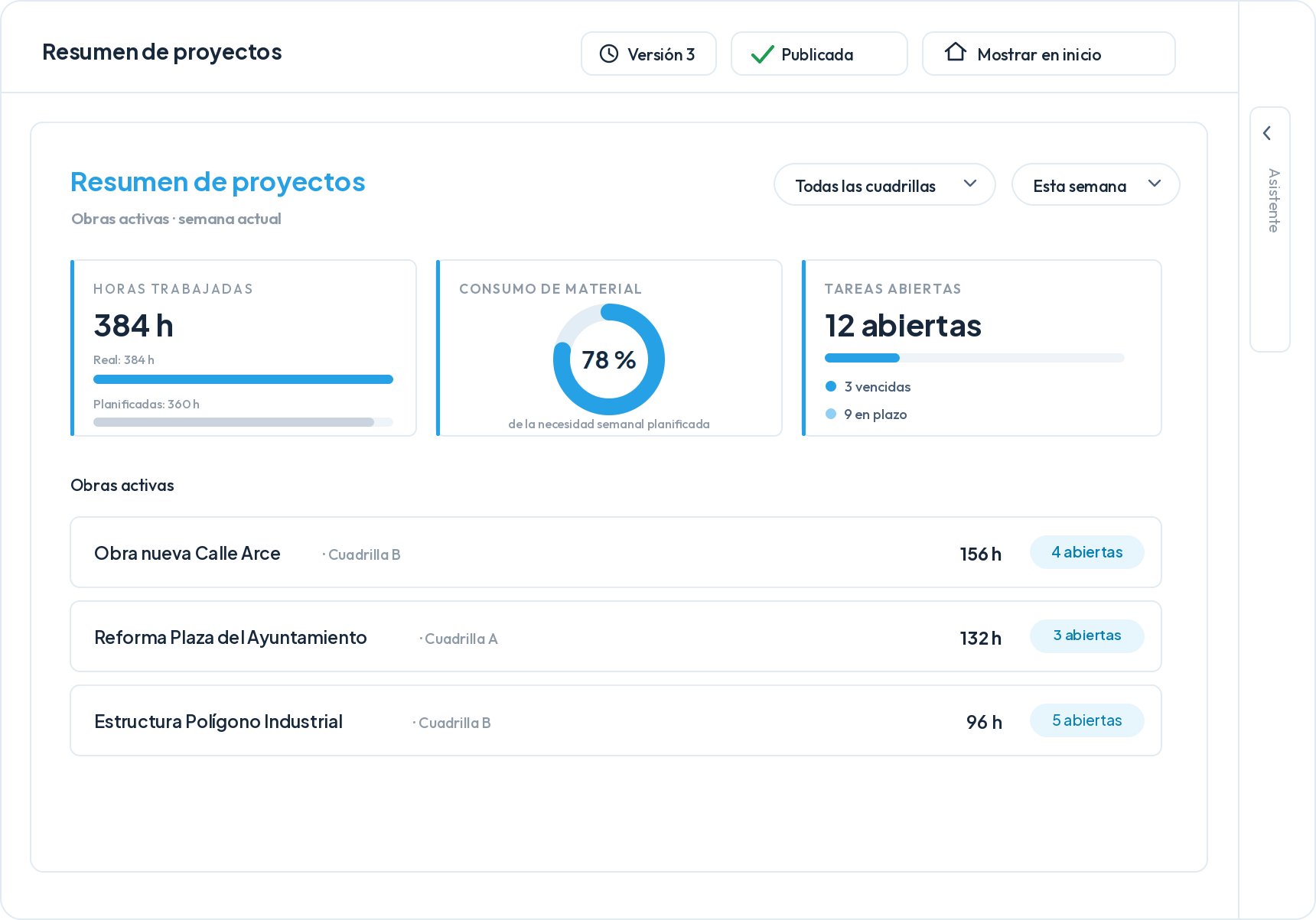Click the green checkmark icon beside Publicada
Viewport: 1316px width, 920px height.
coord(763,54)
